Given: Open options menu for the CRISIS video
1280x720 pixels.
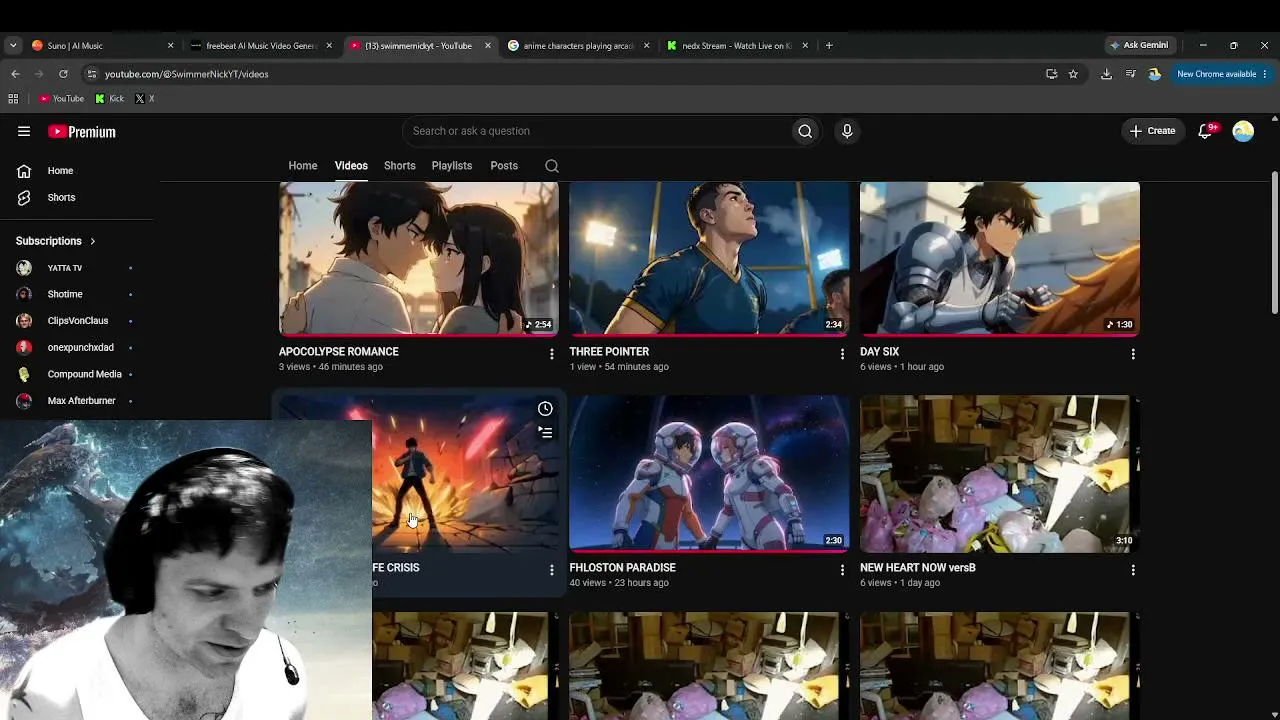Looking at the screenshot, I should click(x=551, y=570).
